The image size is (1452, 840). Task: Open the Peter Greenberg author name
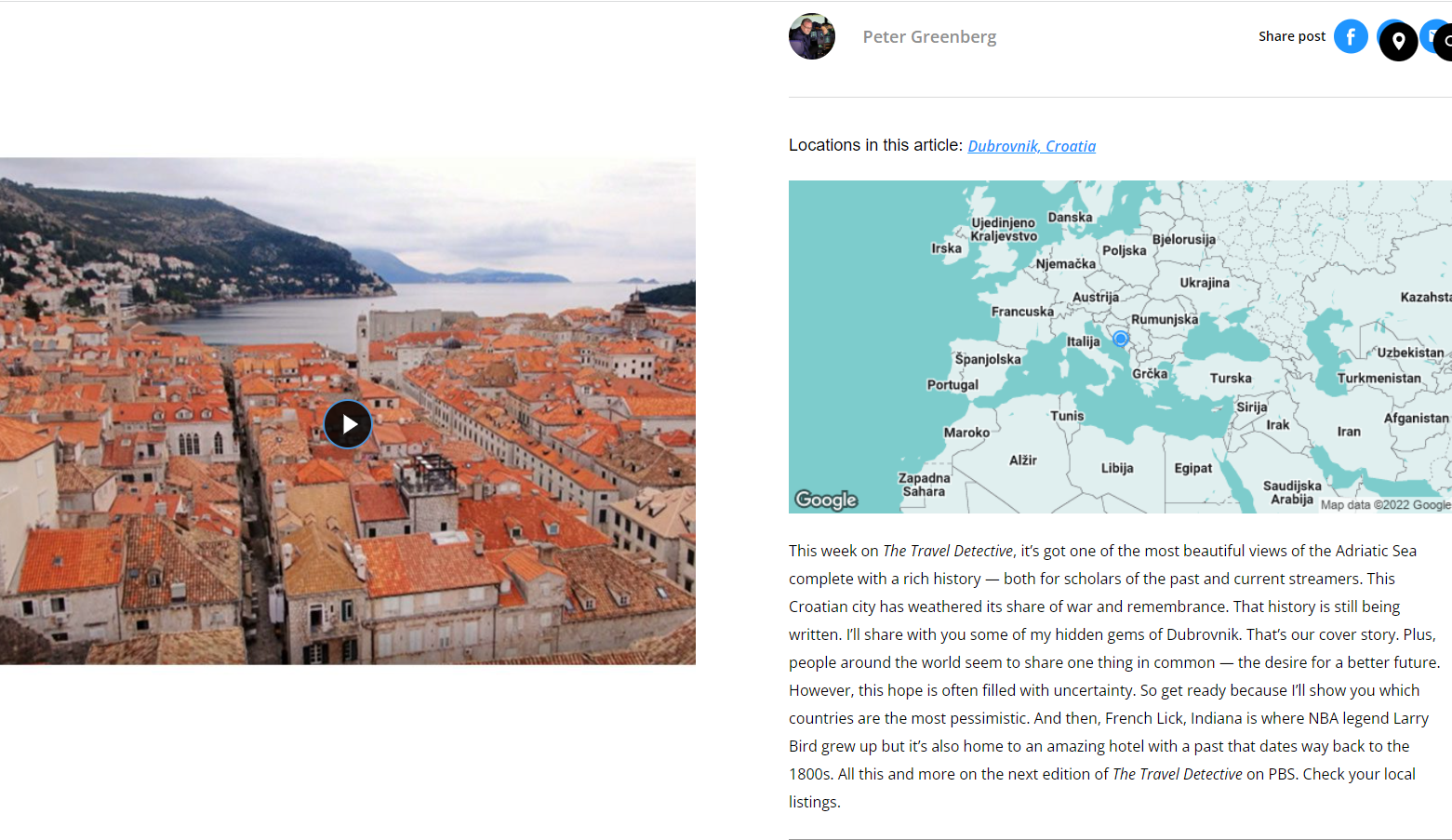pyautogui.click(x=929, y=36)
